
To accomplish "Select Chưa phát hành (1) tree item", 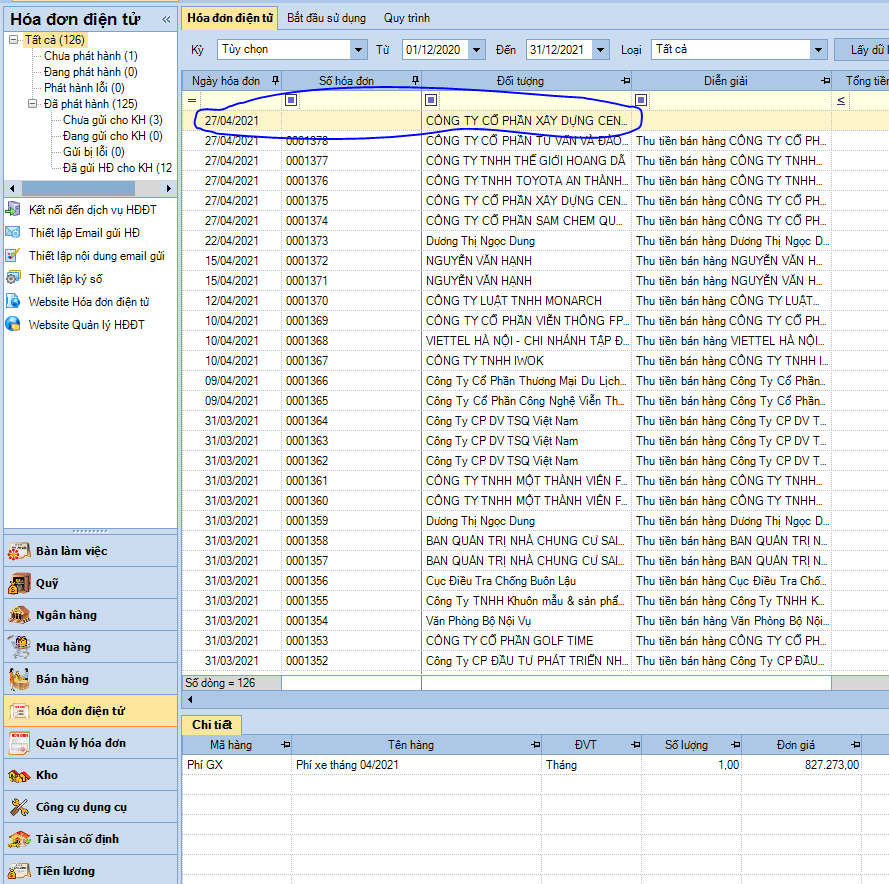I will coord(90,56).
